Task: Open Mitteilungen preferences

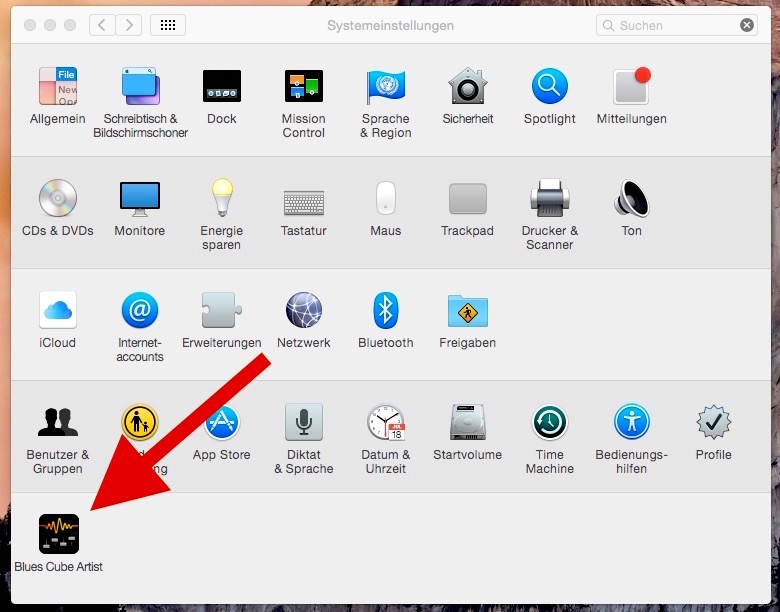Action: (632, 86)
